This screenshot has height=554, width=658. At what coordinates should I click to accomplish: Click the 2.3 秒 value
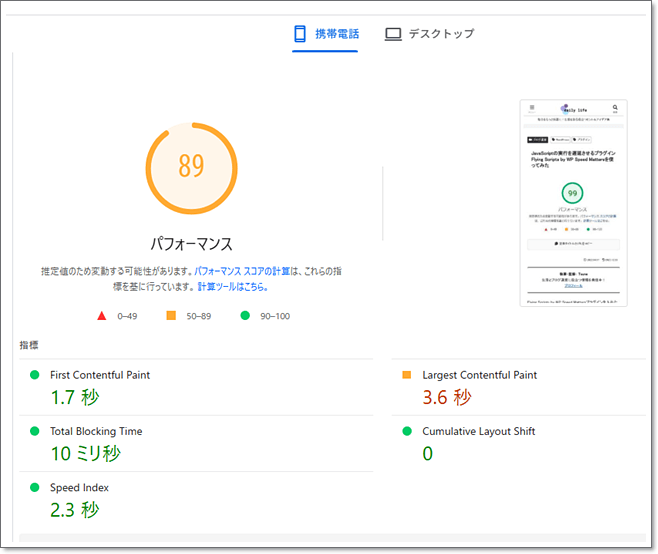tap(75, 510)
